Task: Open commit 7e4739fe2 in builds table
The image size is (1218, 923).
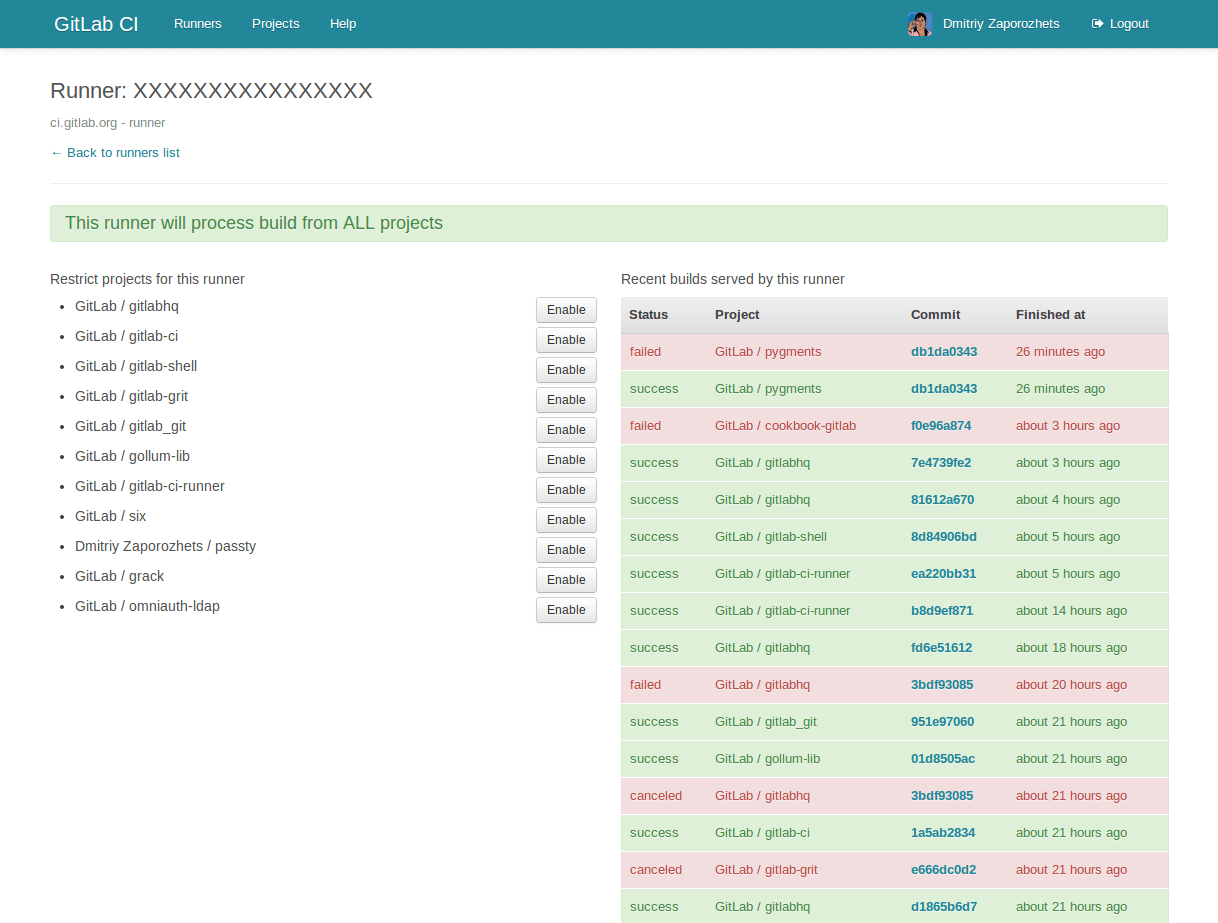Action: (940, 463)
